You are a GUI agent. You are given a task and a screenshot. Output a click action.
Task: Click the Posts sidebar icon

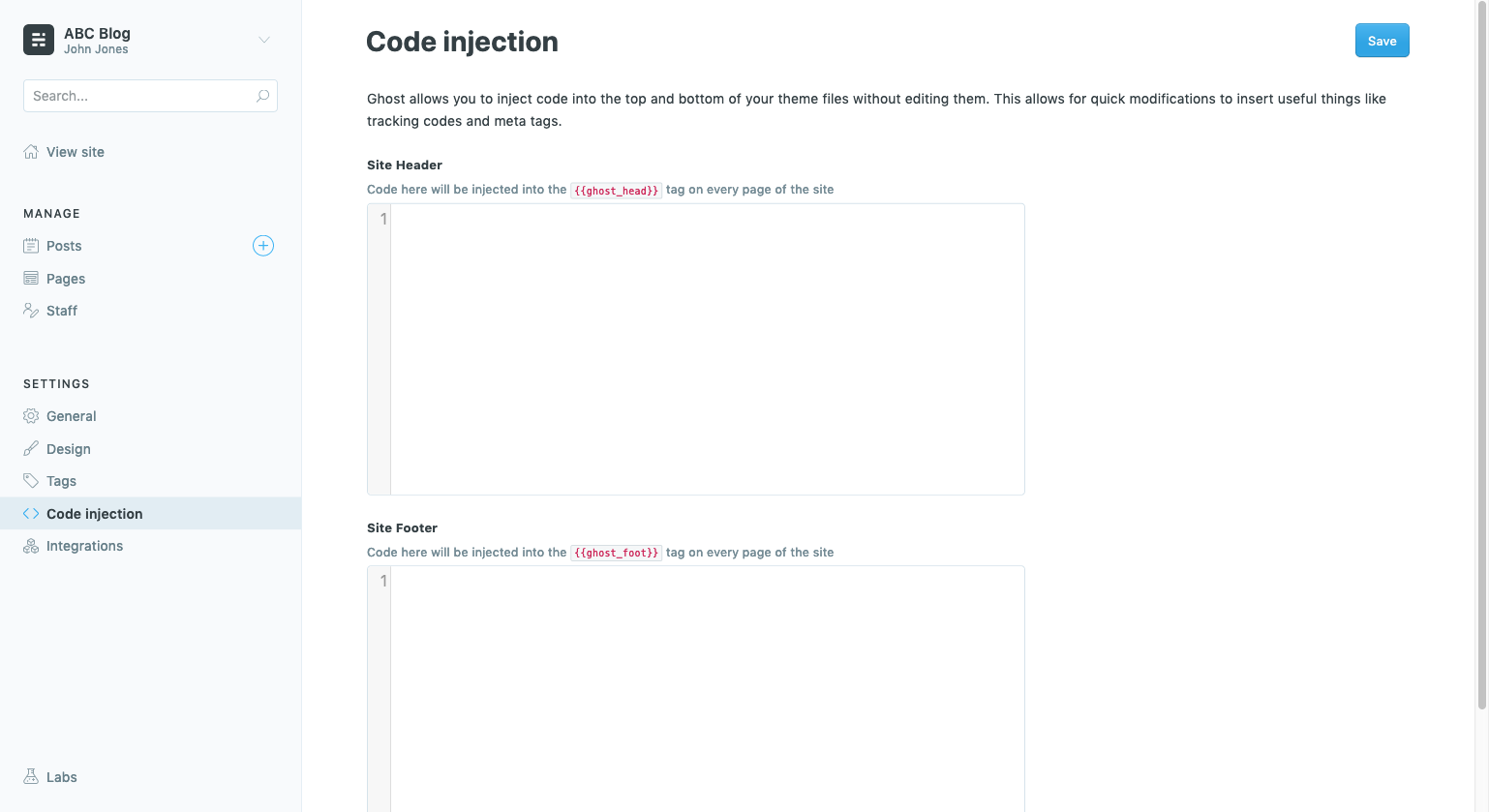click(31, 246)
